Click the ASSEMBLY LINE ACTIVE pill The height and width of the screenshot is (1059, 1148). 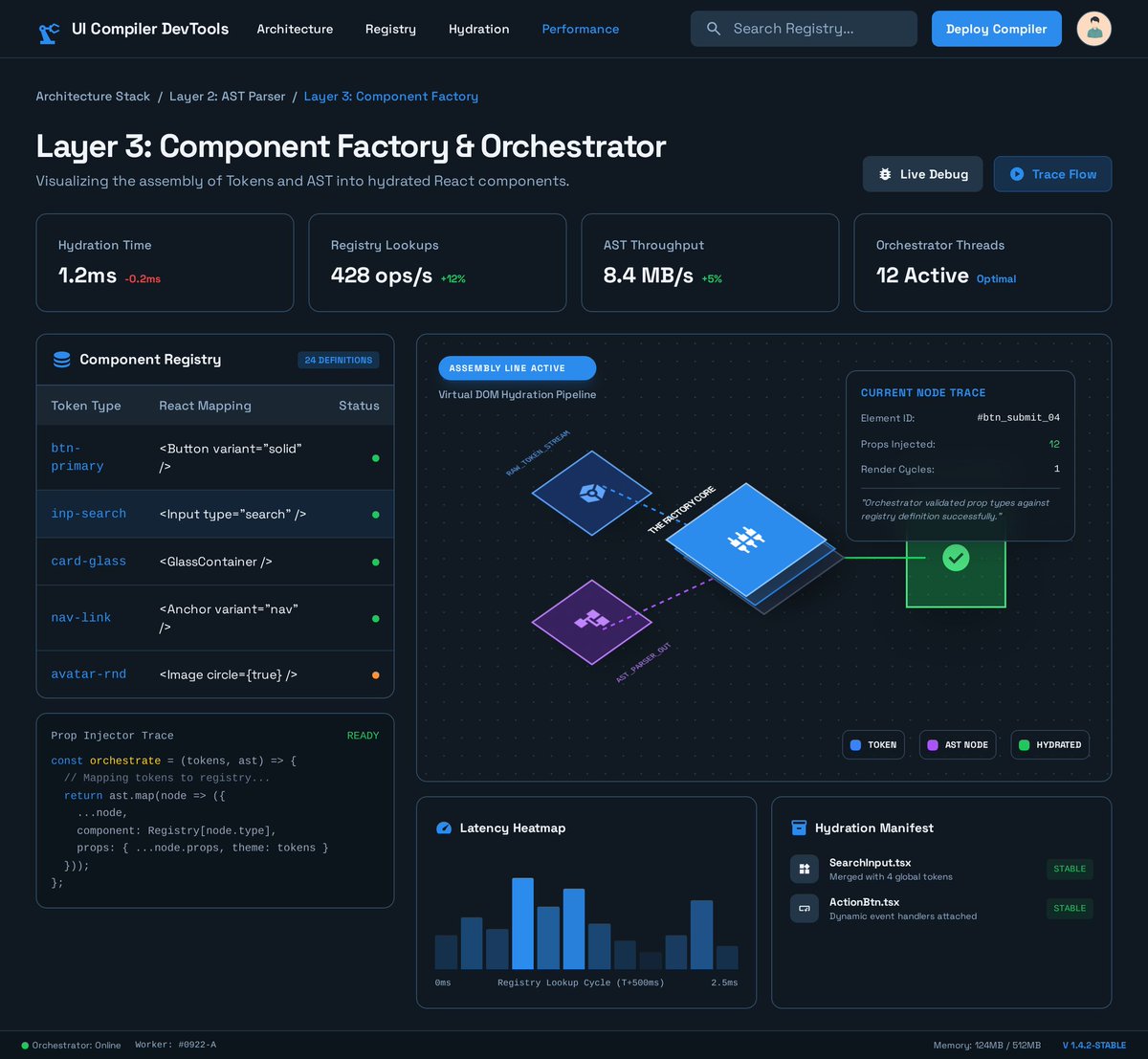[x=517, y=368]
